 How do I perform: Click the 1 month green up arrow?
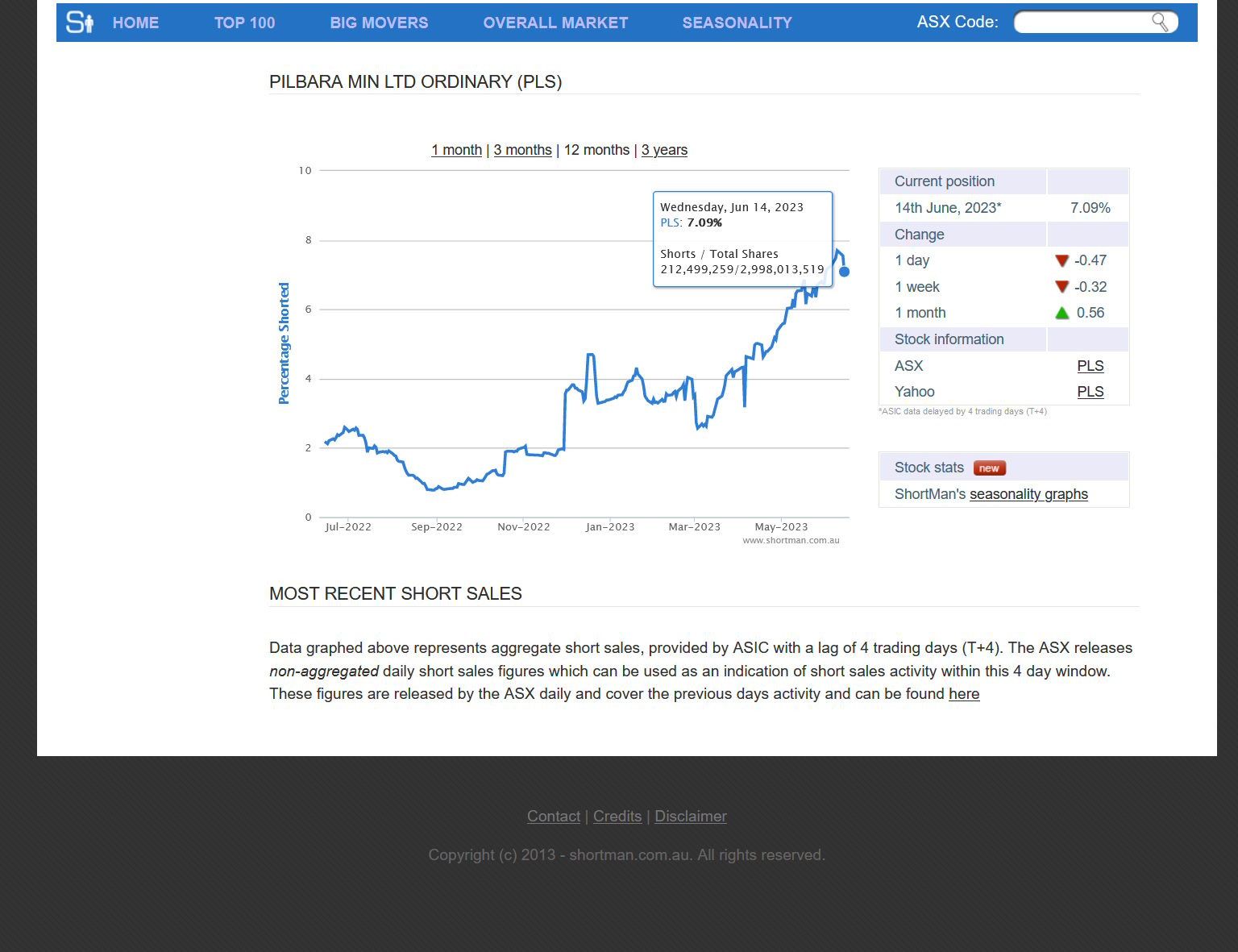pyautogui.click(x=1061, y=313)
